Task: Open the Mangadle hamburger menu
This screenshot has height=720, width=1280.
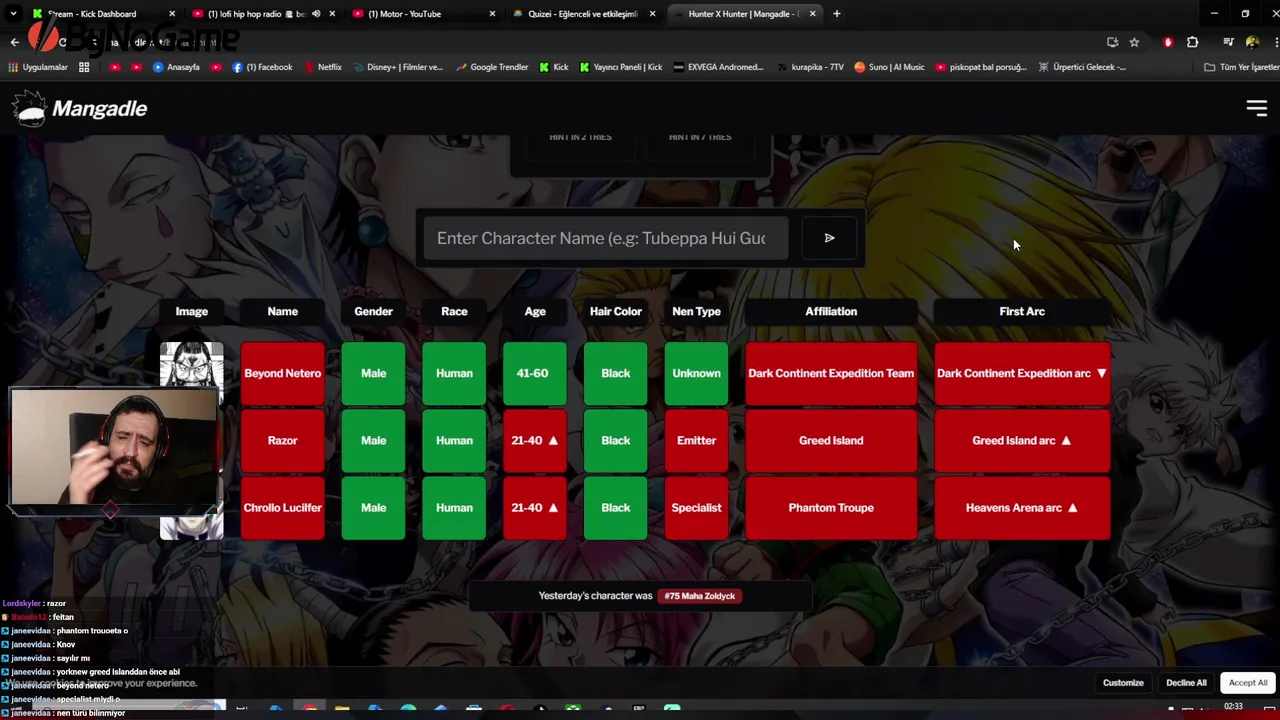Action: coord(1256,108)
